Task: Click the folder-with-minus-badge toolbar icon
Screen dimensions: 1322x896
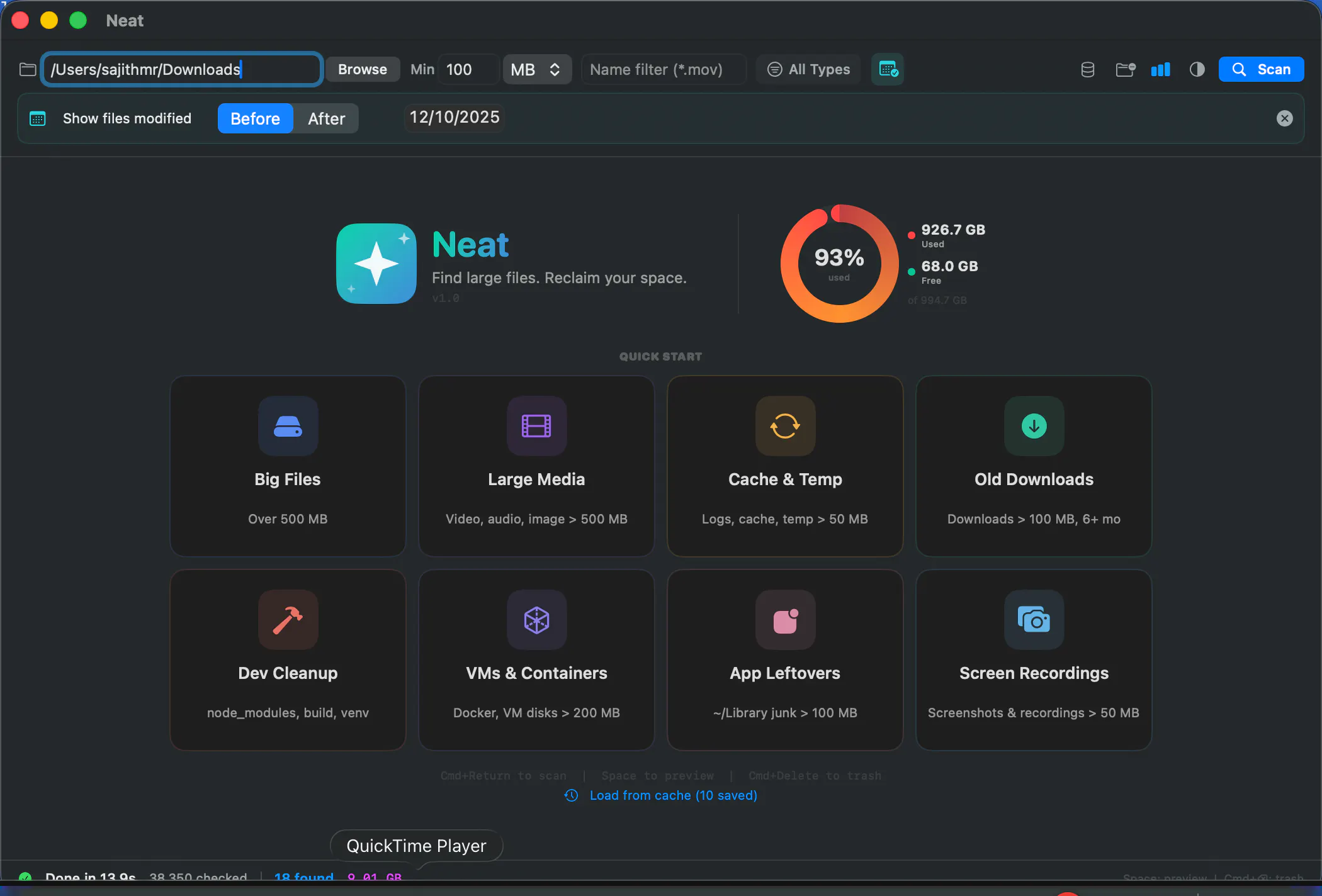Action: click(x=1126, y=69)
